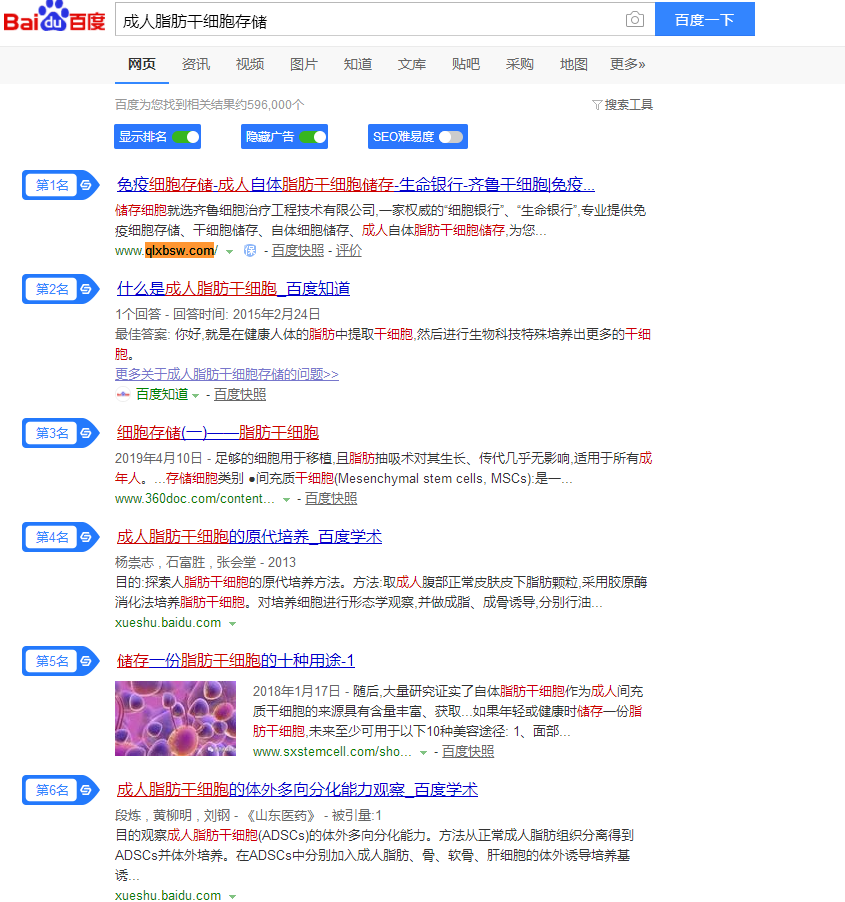Click the refresh icon beside 第1名 badge

[86, 185]
